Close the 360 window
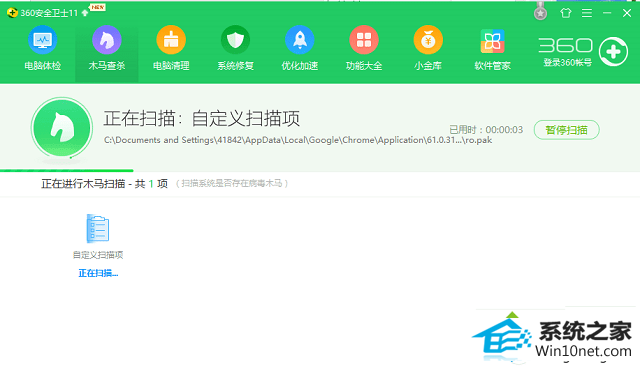 pos(627,13)
